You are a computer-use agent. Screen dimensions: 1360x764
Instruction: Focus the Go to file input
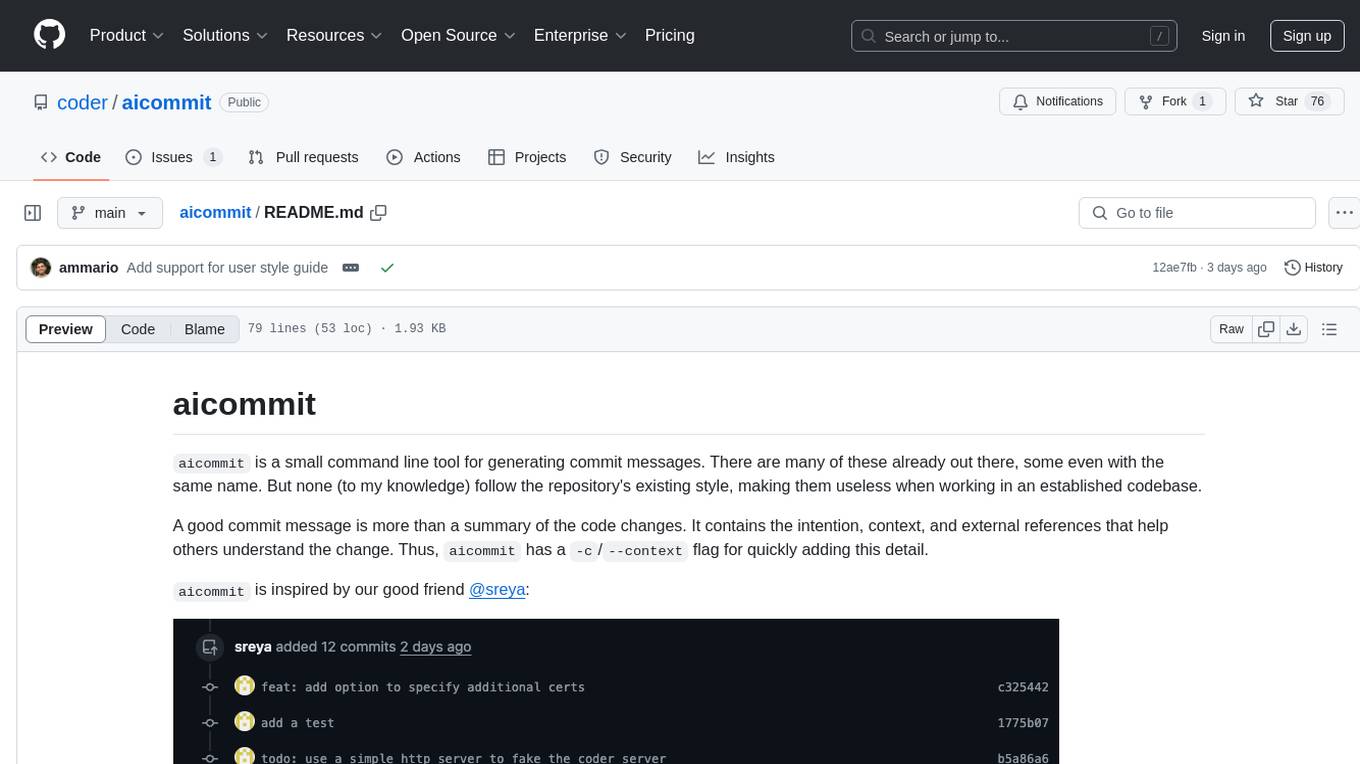point(1197,213)
